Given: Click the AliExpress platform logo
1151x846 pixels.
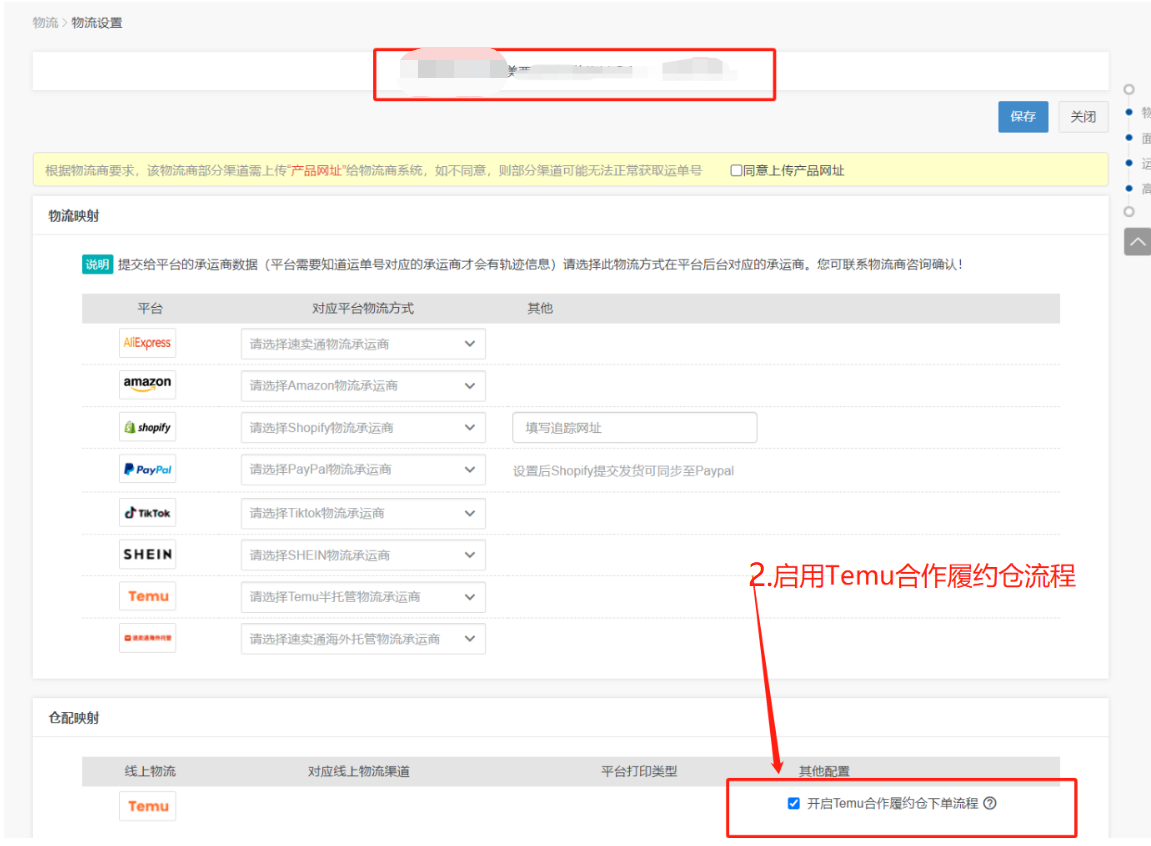Looking at the screenshot, I should (x=148, y=343).
